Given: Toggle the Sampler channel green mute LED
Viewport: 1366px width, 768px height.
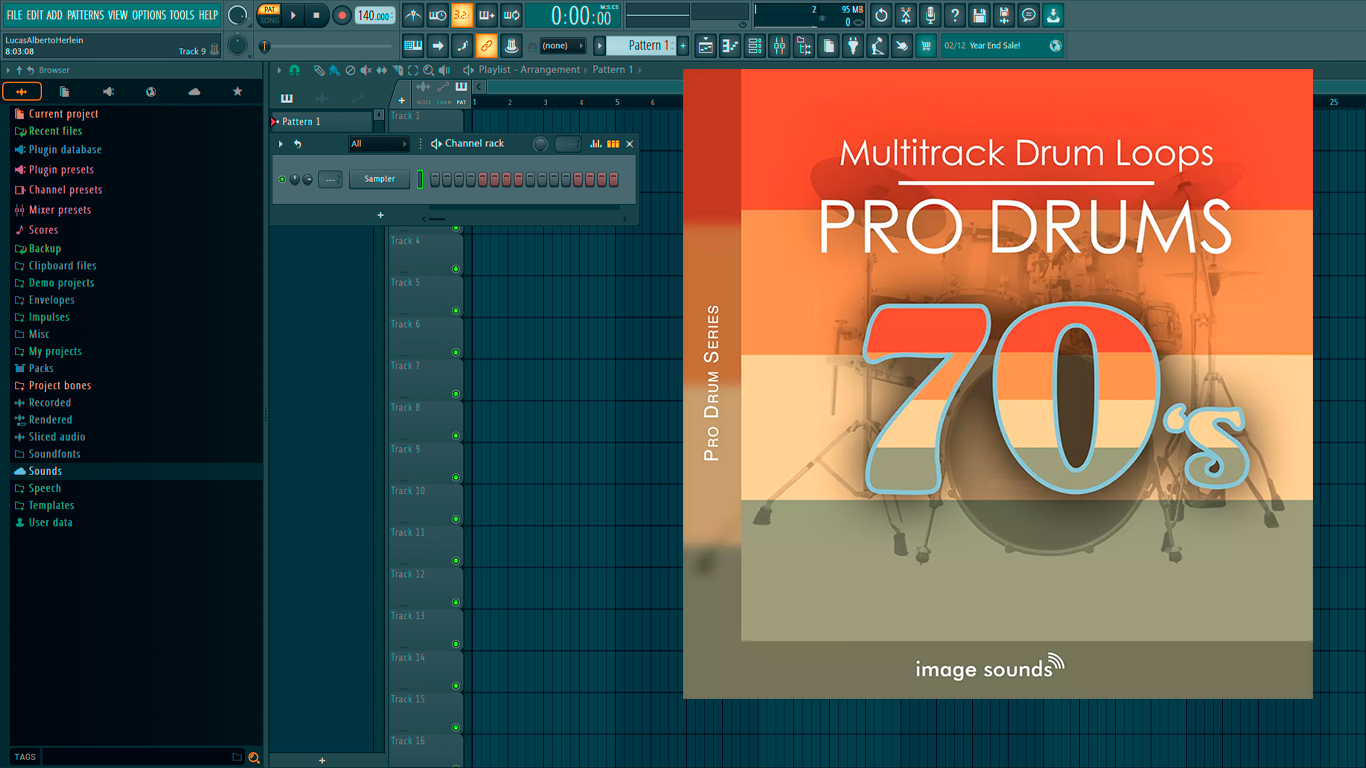Looking at the screenshot, I should [282, 180].
